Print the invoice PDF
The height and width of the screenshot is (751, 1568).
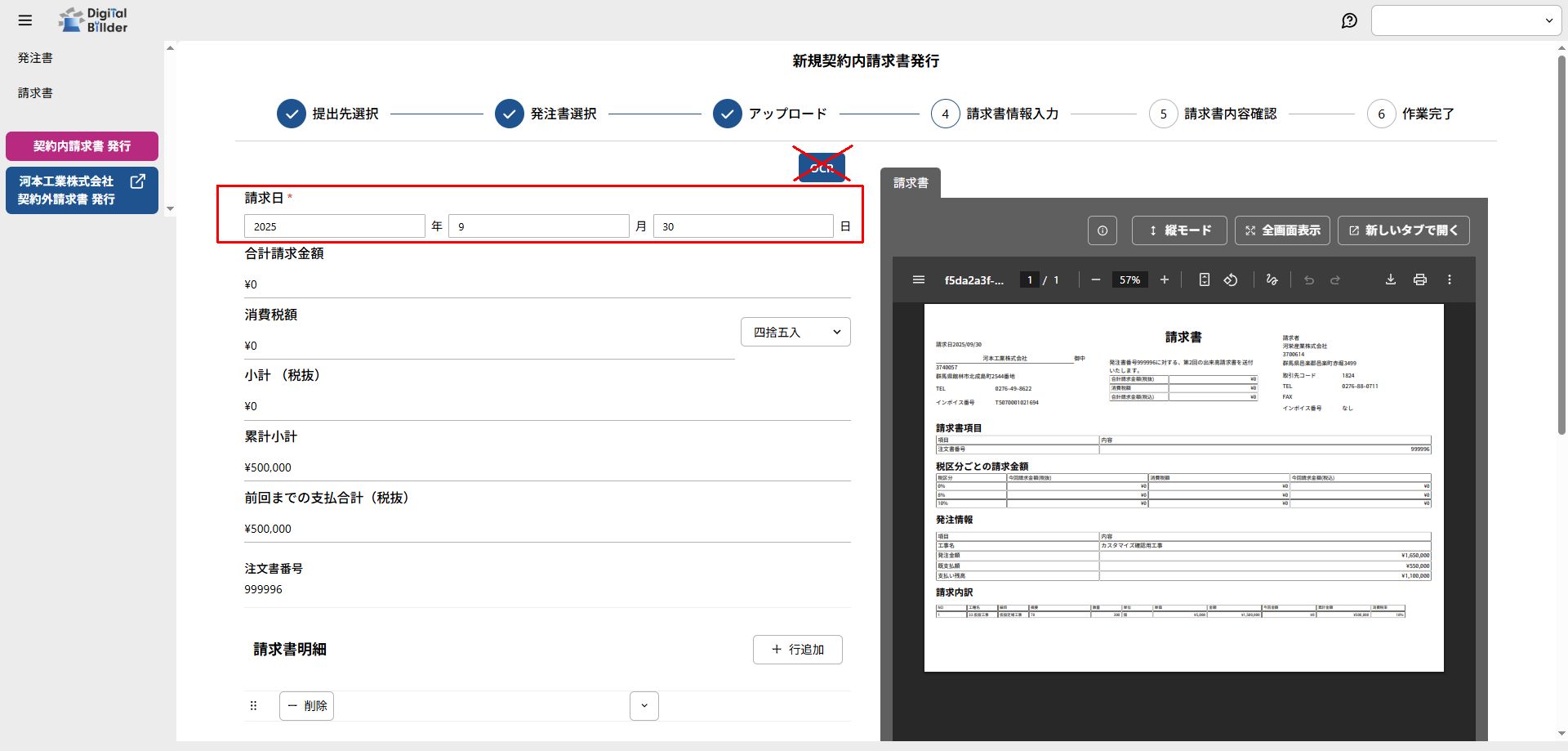(1420, 279)
